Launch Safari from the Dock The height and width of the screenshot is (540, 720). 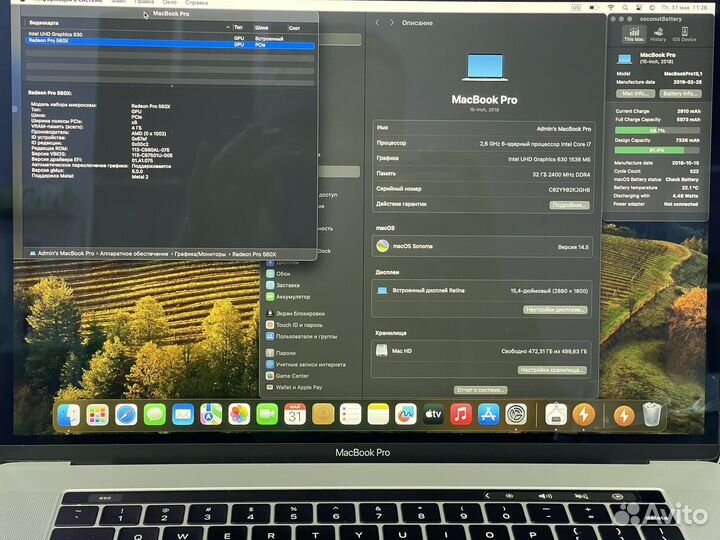[x=126, y=415]
